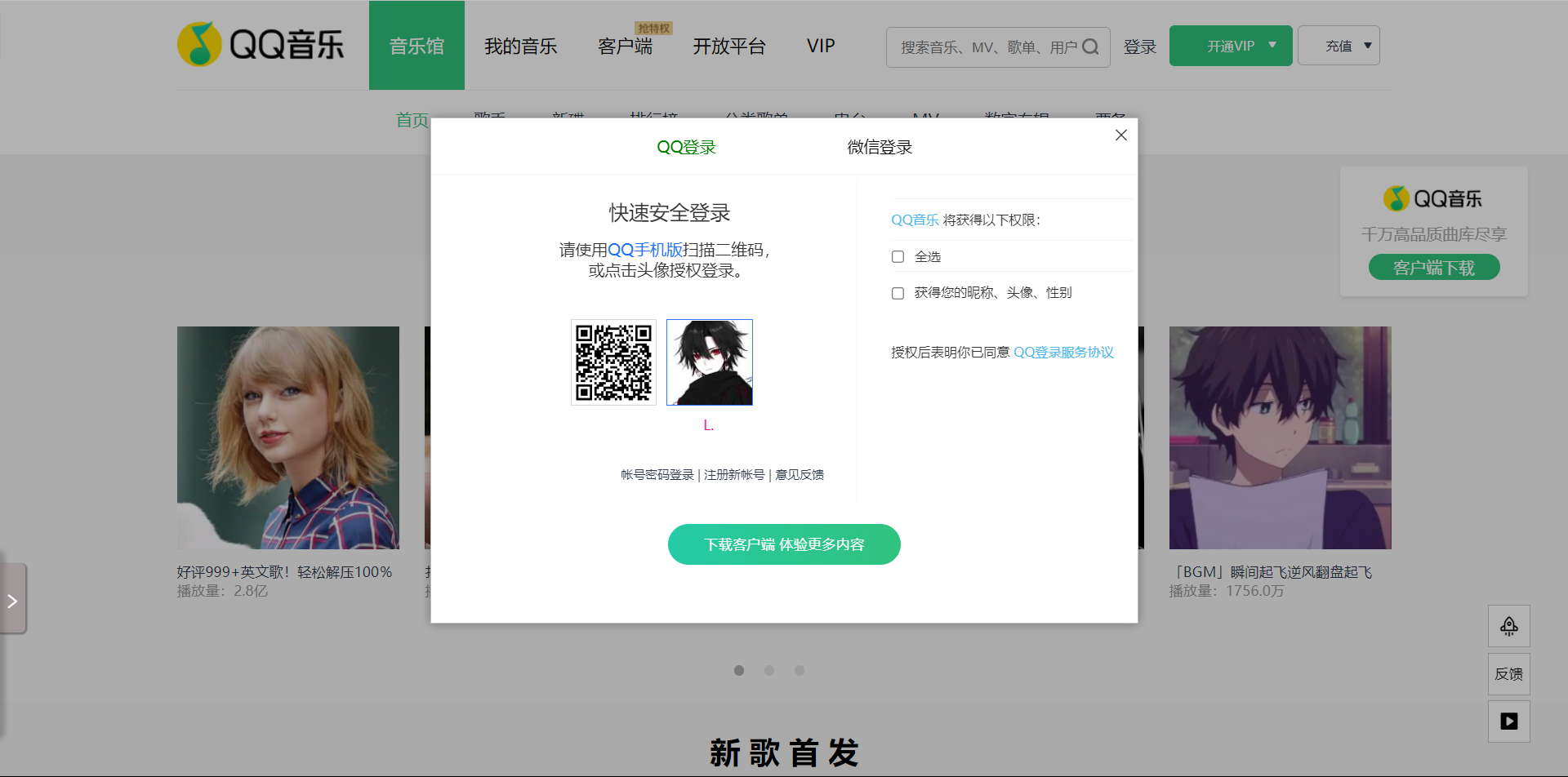Screen dimensions: 1568x777
Task: Click the avatar to authorize login
Action: pos(710,362)
